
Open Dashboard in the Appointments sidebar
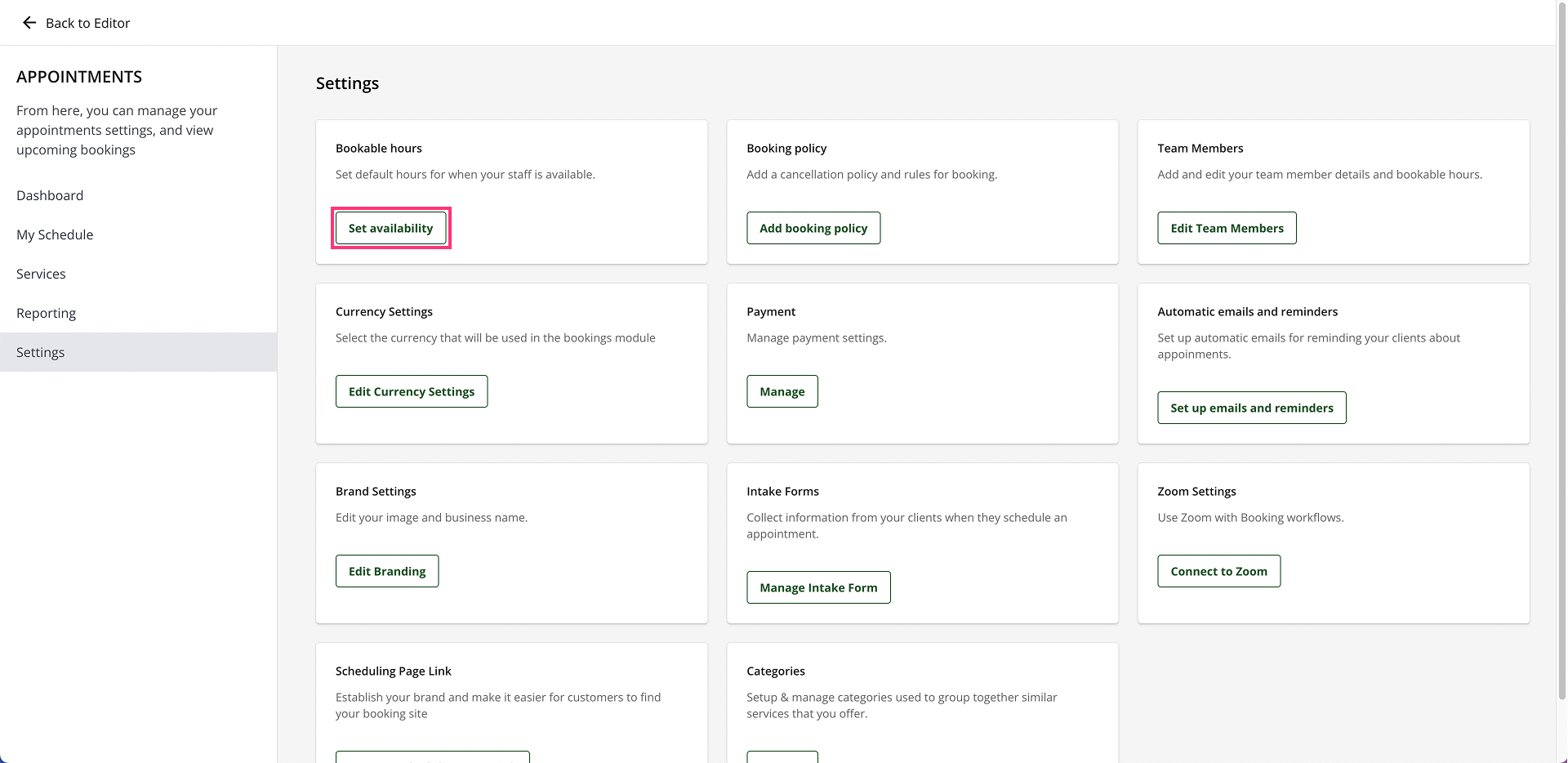(x=50, y=195)
